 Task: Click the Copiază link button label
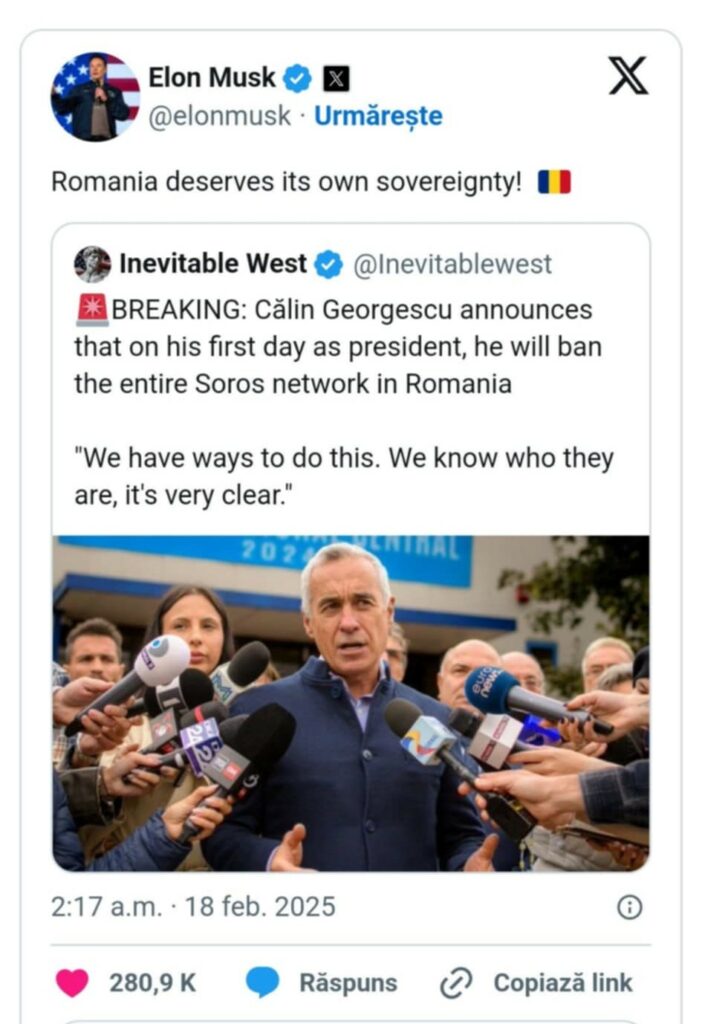click(563, 983)
